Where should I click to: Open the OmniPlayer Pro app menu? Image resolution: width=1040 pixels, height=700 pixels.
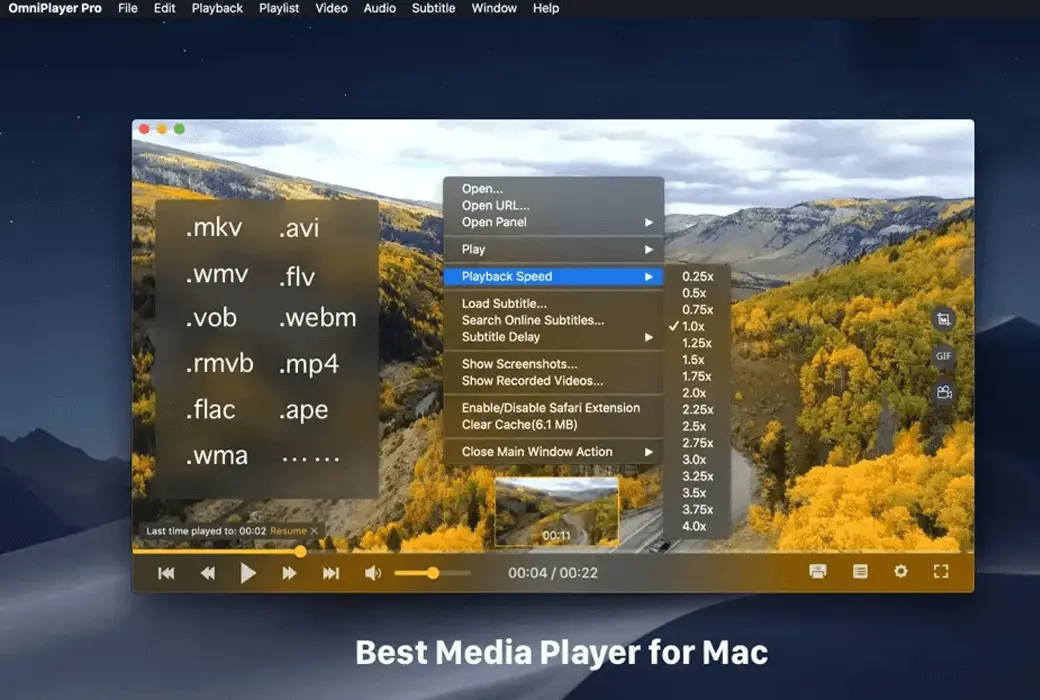(x=55, y=8)
